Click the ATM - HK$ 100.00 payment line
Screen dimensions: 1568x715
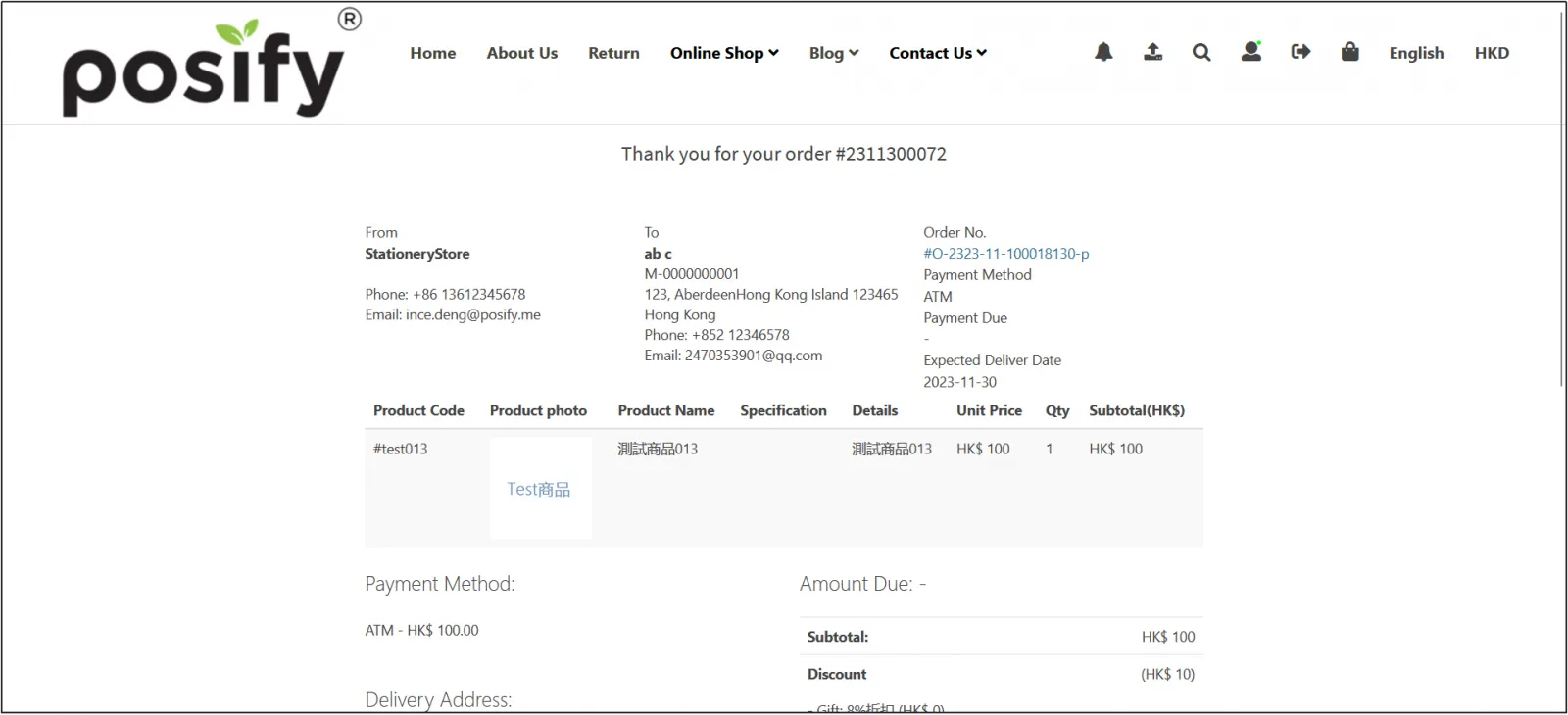(x=421, y=630)
